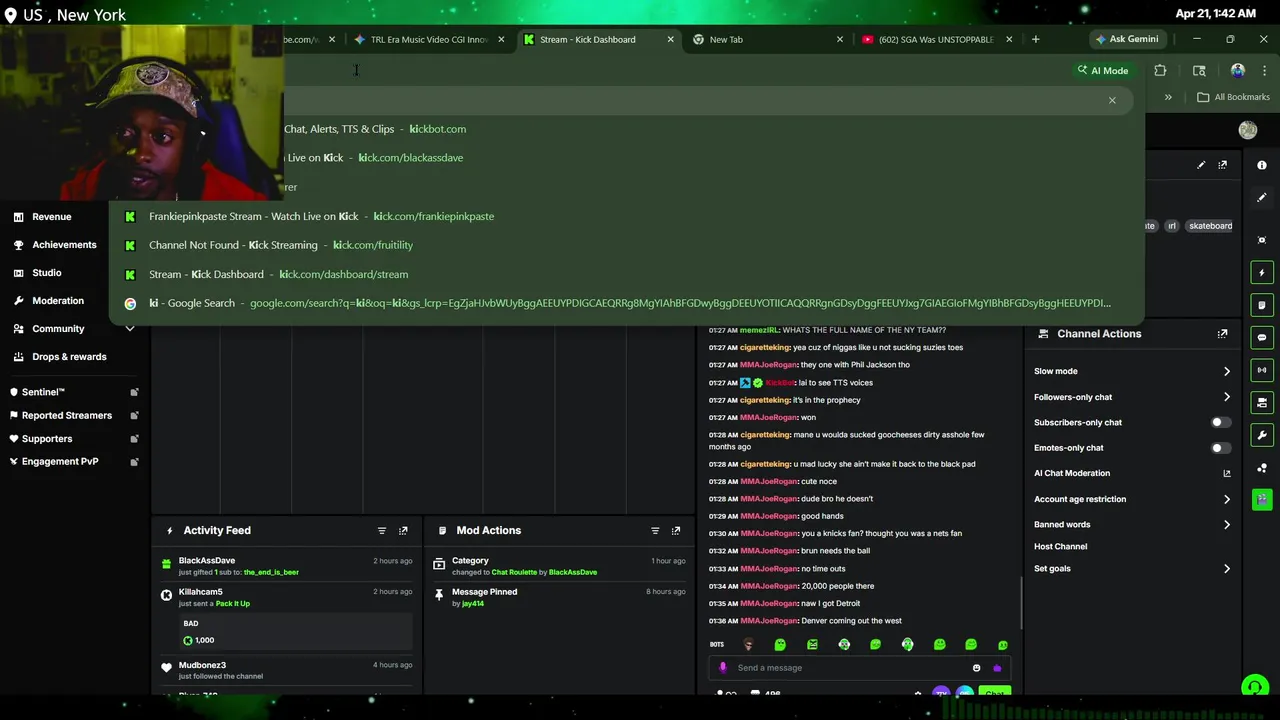Open Revenue in the left sidebar
The image size is (1280, 720).
(x=51, y=217)
